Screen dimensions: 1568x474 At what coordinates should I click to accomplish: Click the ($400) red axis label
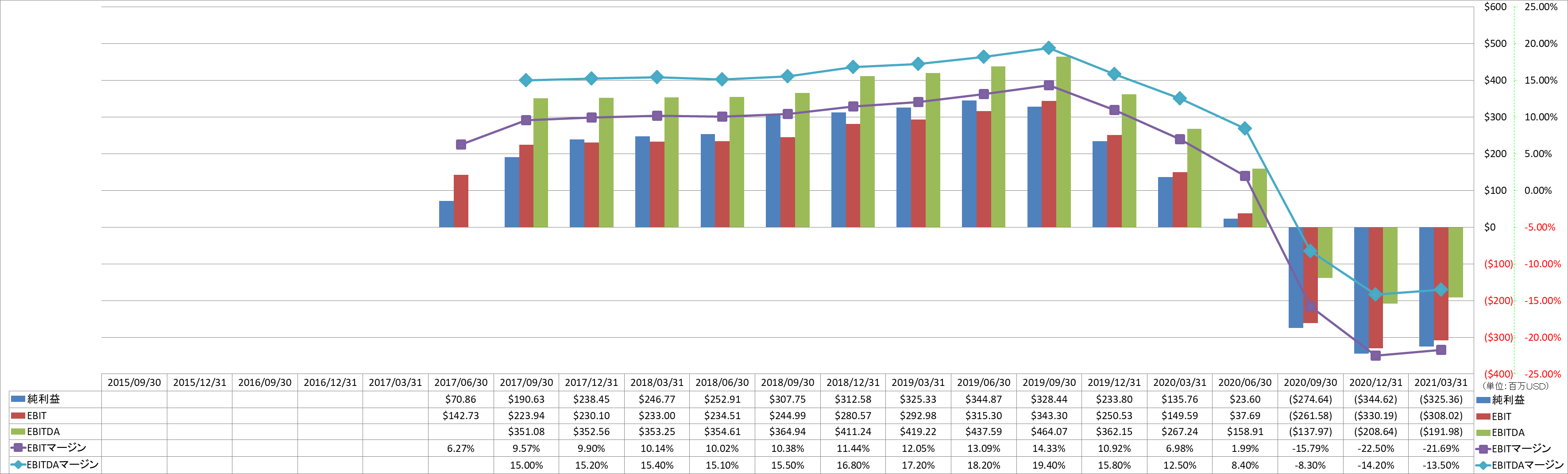[x=1498, y=374]
